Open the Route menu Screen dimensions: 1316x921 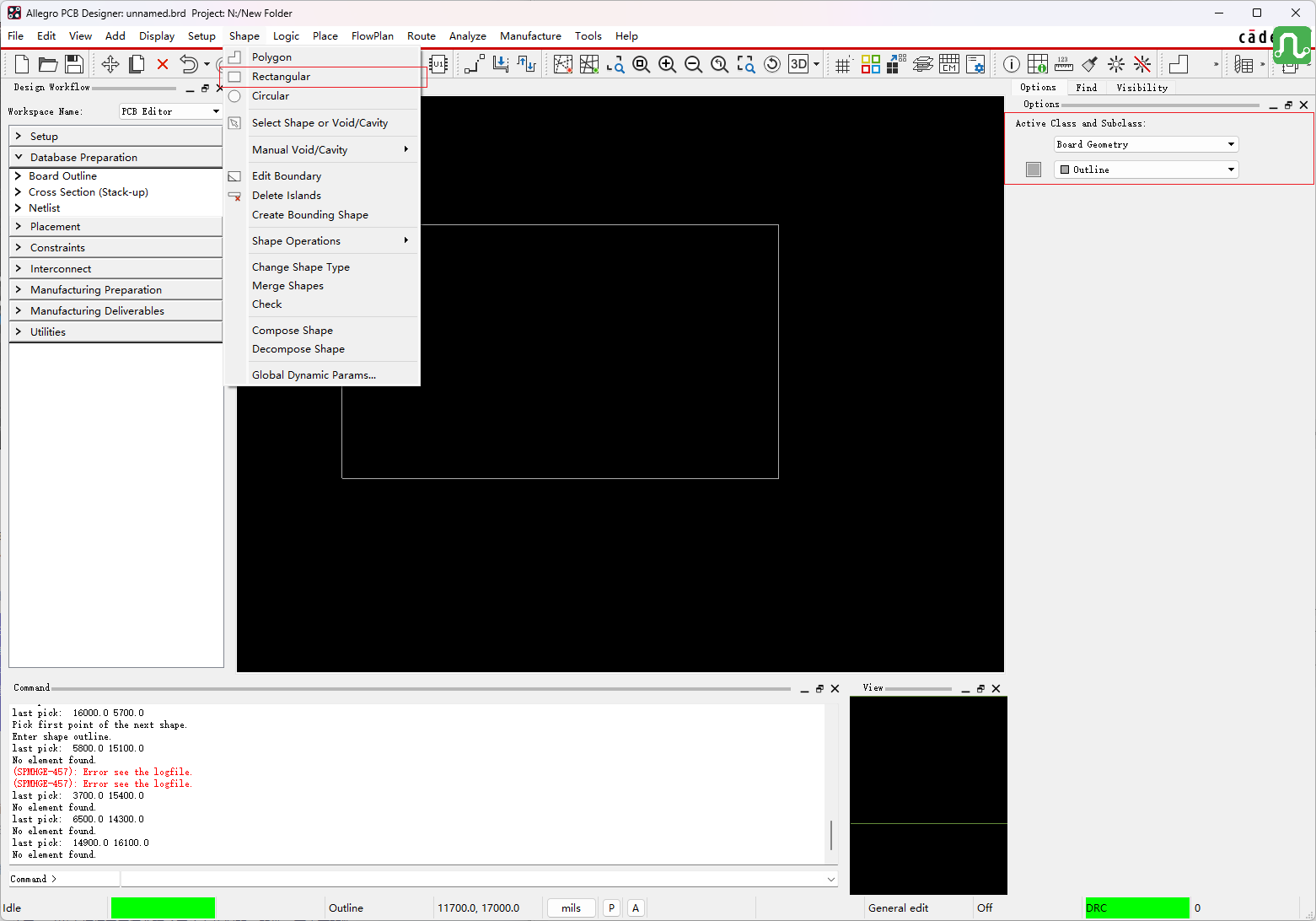[x=422, y=36]
